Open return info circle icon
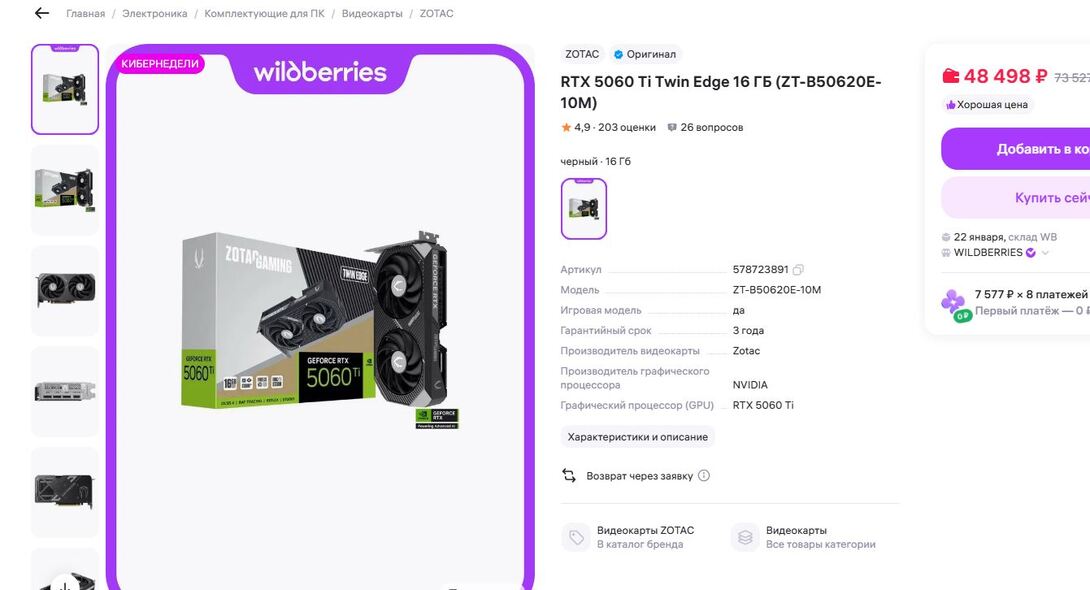The image size is (1090, 590). (703, 475)
